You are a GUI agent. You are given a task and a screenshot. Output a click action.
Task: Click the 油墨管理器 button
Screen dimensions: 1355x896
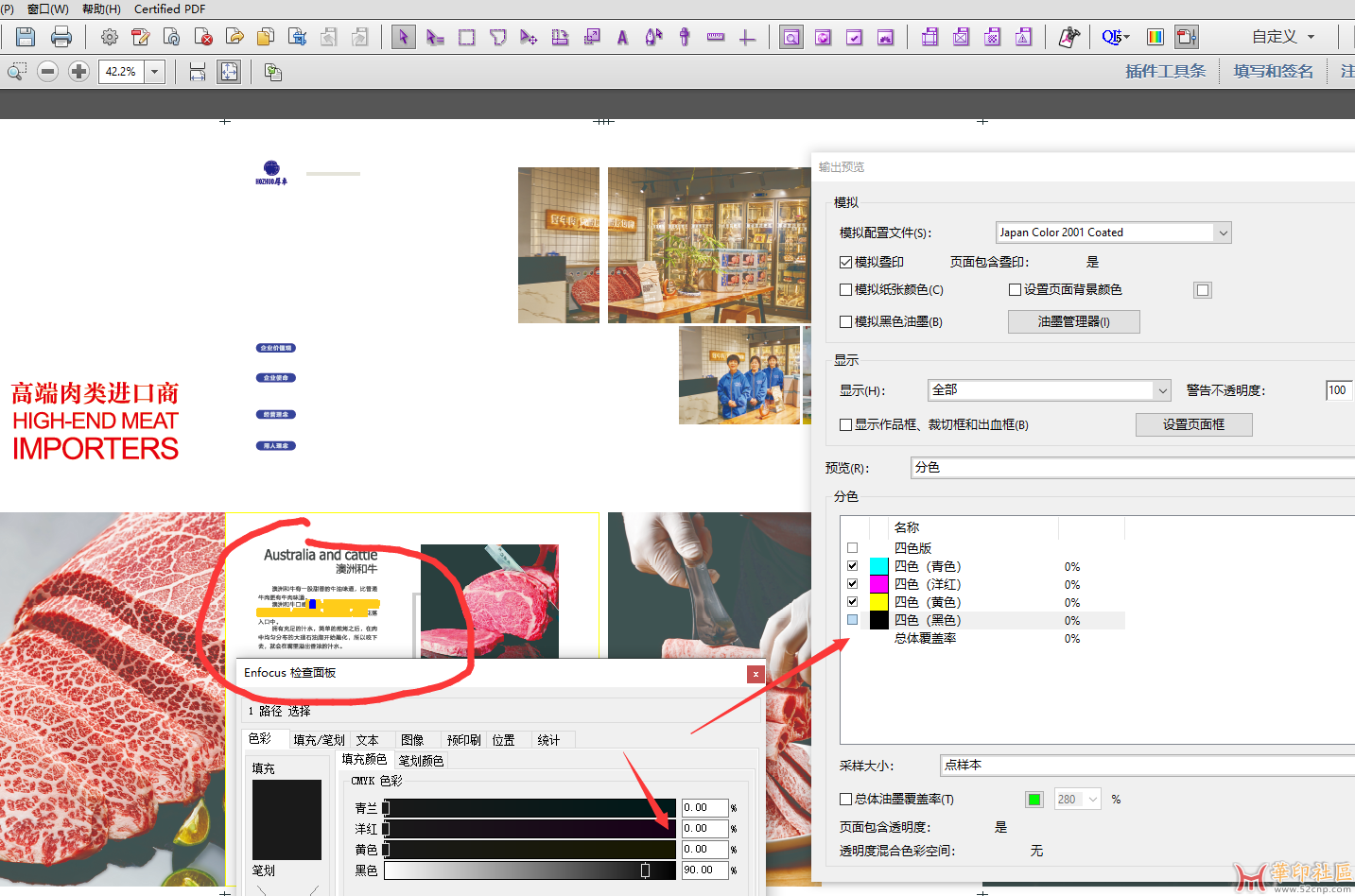tap(1073, 321)
